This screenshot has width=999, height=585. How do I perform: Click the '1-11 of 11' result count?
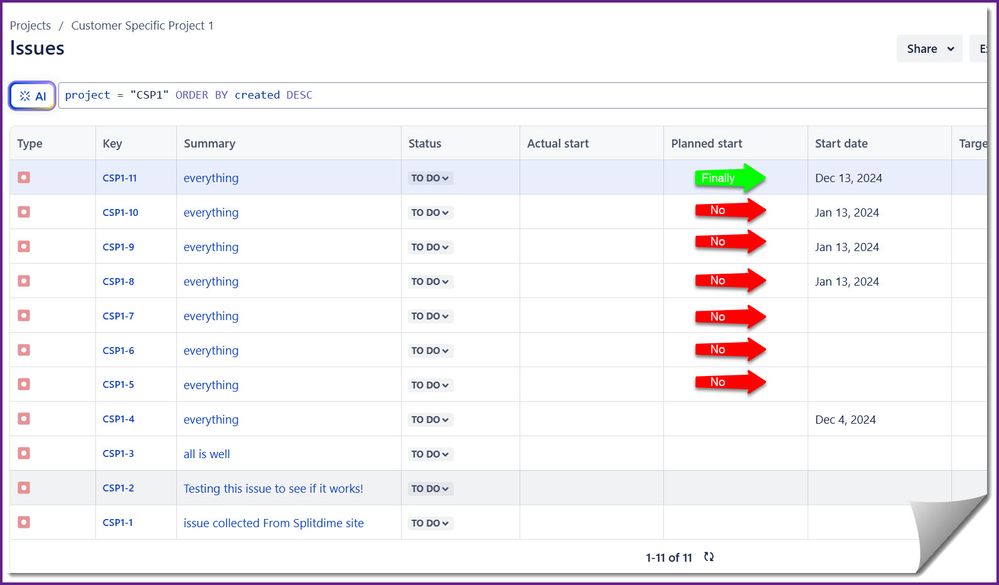click(668, 558)
